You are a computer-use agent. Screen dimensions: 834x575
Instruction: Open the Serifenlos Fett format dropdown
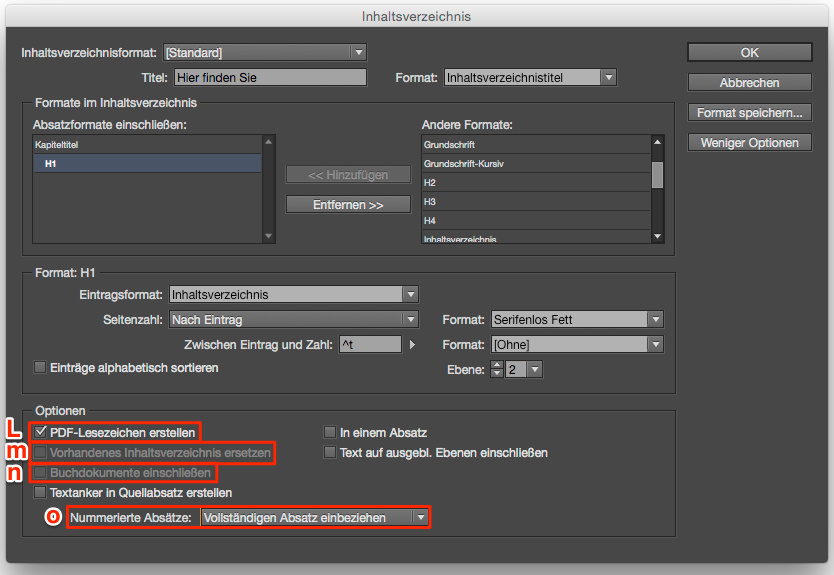[x=577, y=320]
